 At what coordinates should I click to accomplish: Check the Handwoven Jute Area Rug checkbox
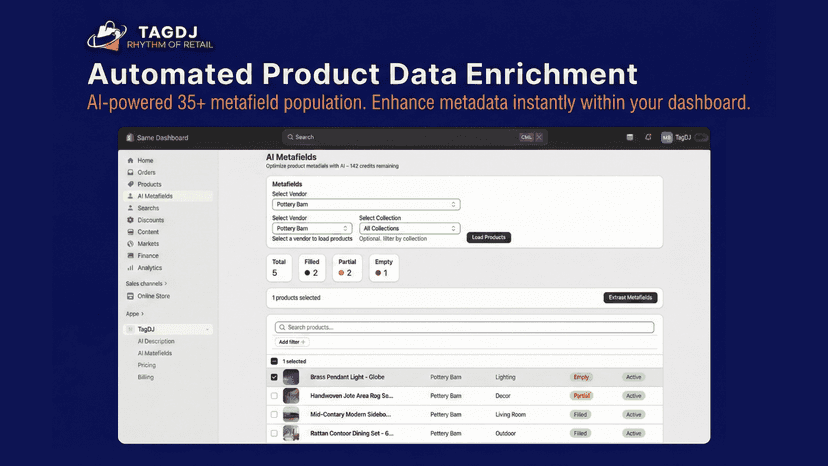tap(274, 396)
